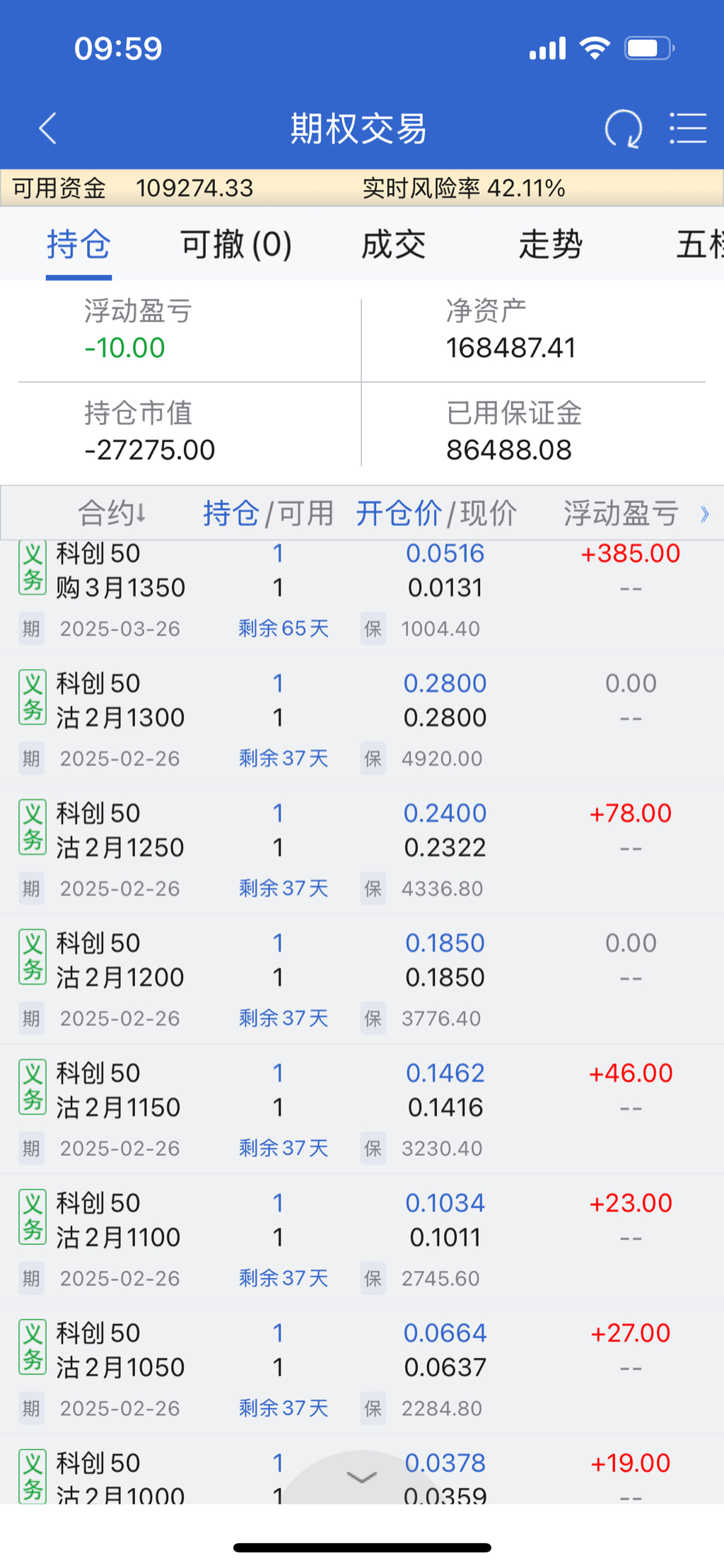
Task: Tap 义务 badge of 沽2月1150 contract
Action: [33, 1088]
